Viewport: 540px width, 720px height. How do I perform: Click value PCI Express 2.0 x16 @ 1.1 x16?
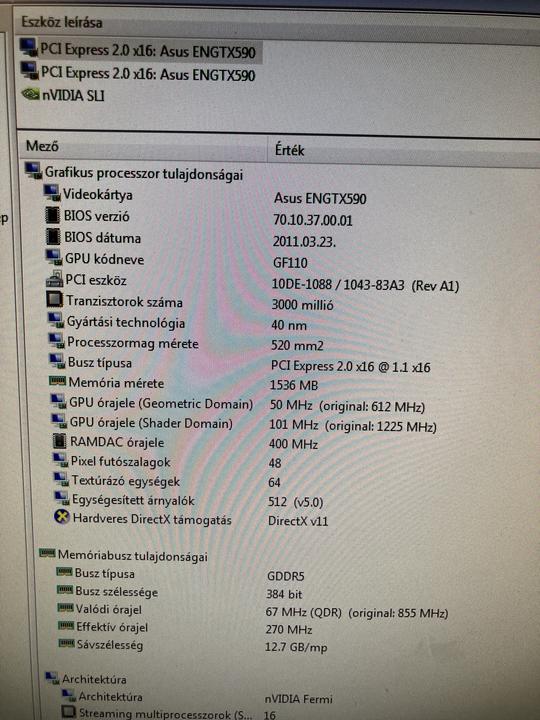[350, 366]
